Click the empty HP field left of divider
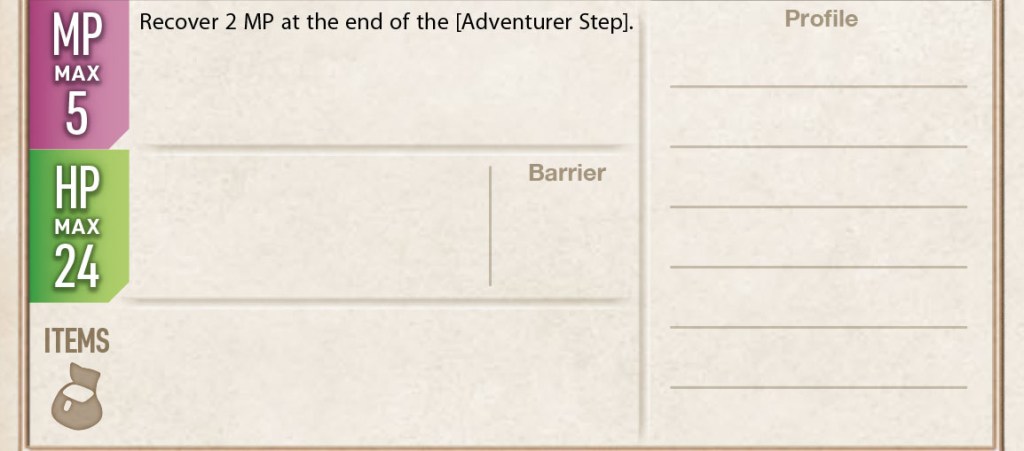Image resolution: width=1024 pixels, height=451 pixels. [x=310, y=225]
